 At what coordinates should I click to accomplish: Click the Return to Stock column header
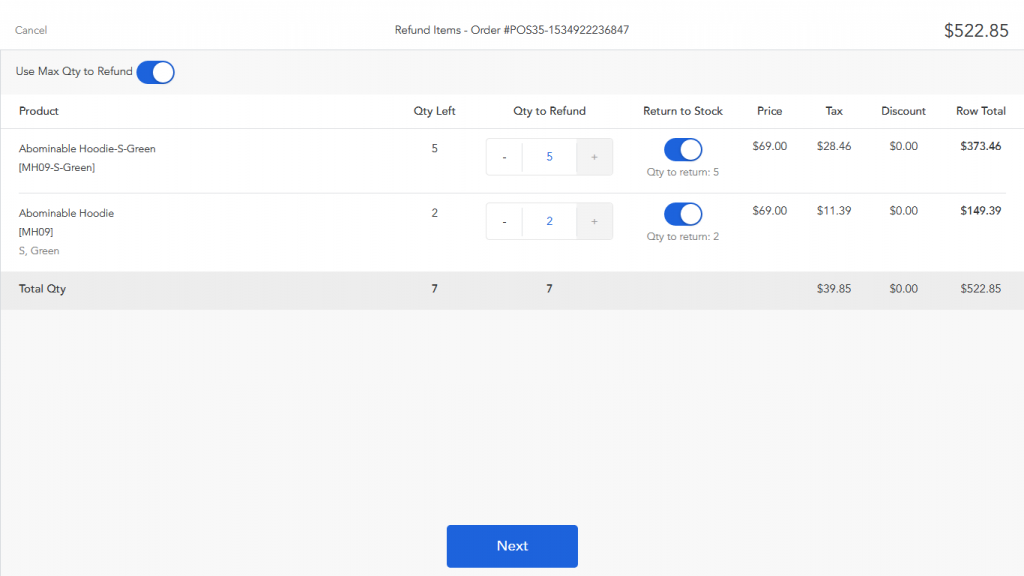tap(683, 111)
